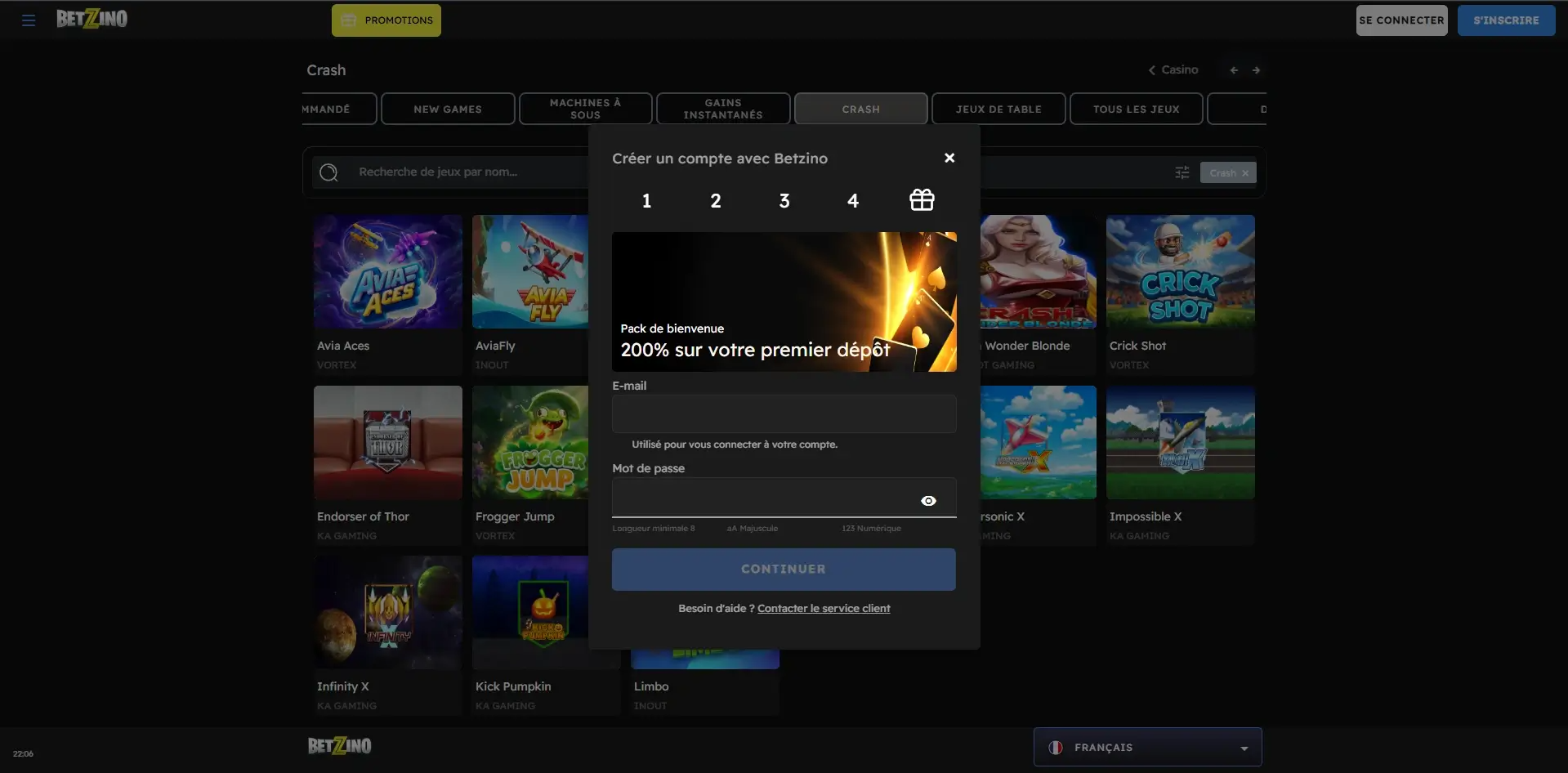1568x773 pixels.
Task: Open the Crick Shot game thumbnail
Action: 1180,272
